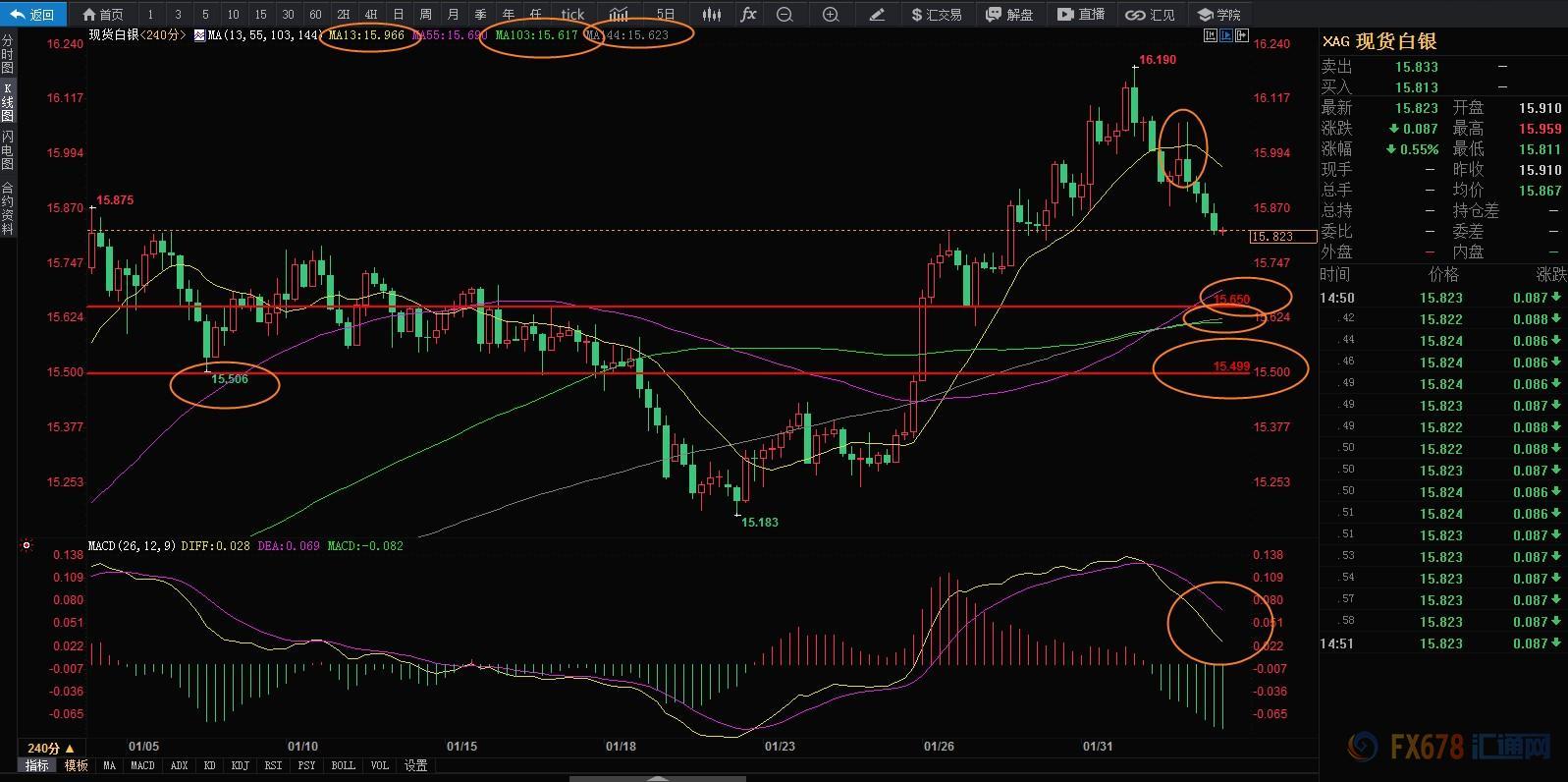This screenshot has width=1568, height=782.
Task: Select the 3-minute timeframe
Action: coord(178,14)
